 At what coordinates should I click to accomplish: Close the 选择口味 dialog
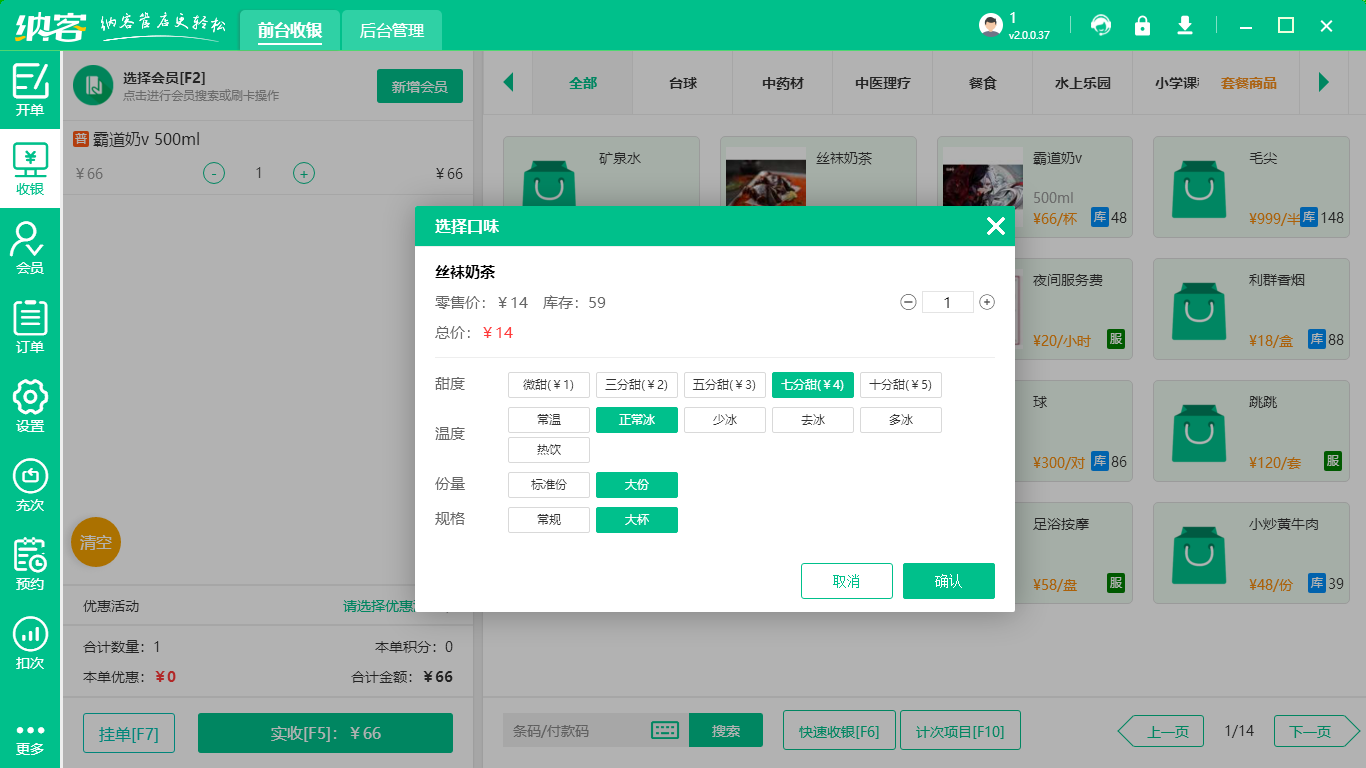click(x=995, y=226)
